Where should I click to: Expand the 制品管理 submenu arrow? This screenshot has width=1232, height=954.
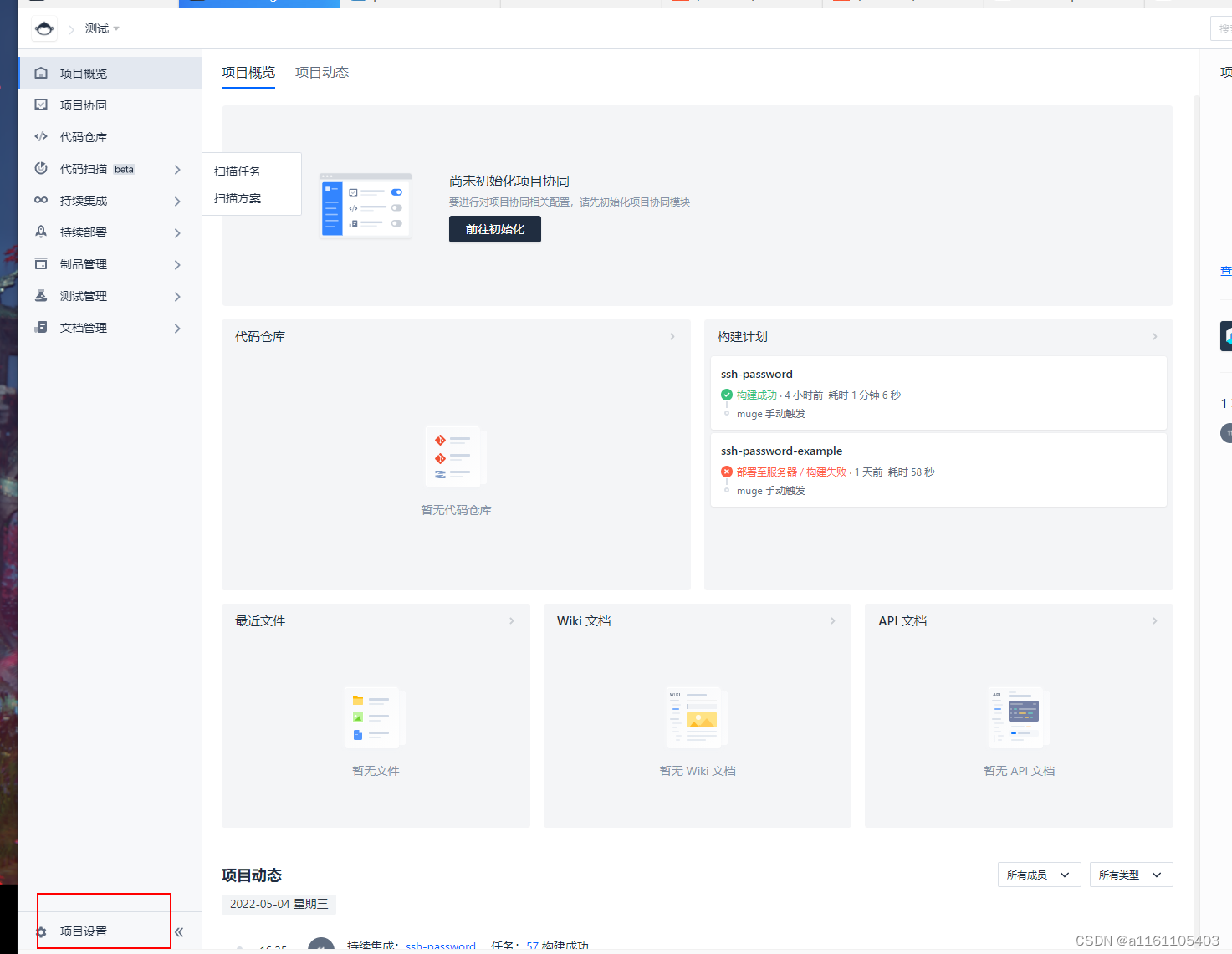coord(177,264)
